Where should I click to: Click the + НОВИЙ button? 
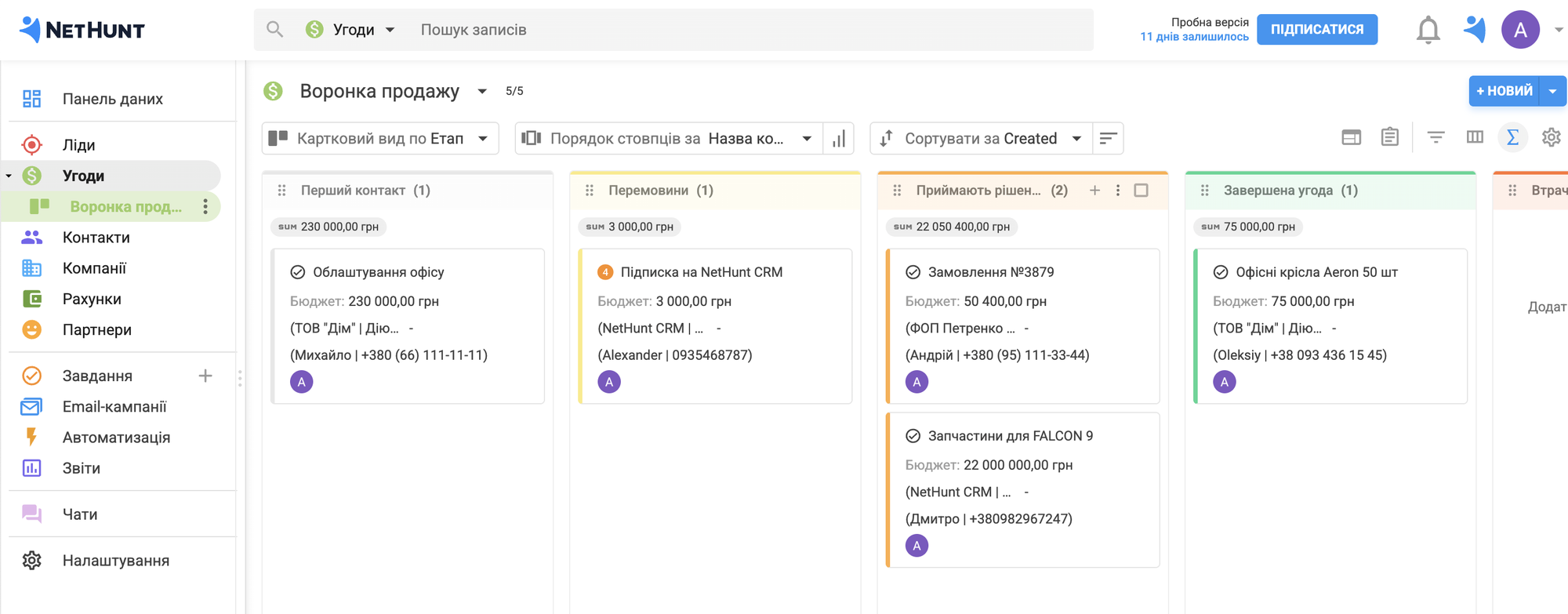point(1504,91)
